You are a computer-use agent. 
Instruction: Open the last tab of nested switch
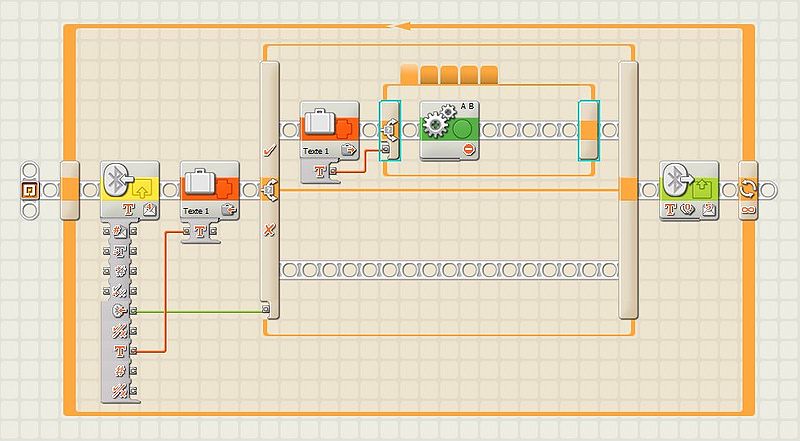pyautogui.click(x=489, y=74)
